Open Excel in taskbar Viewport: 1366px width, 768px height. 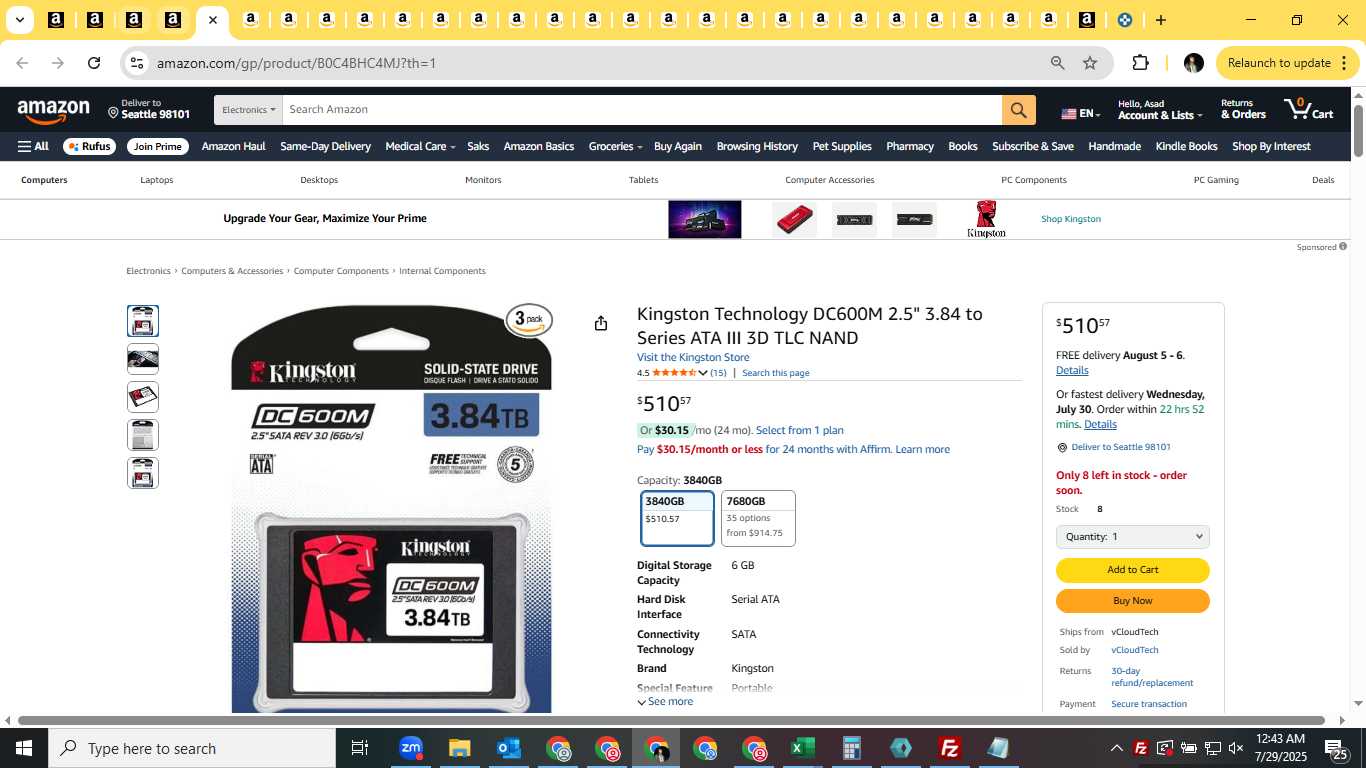[x=803, y=748]
